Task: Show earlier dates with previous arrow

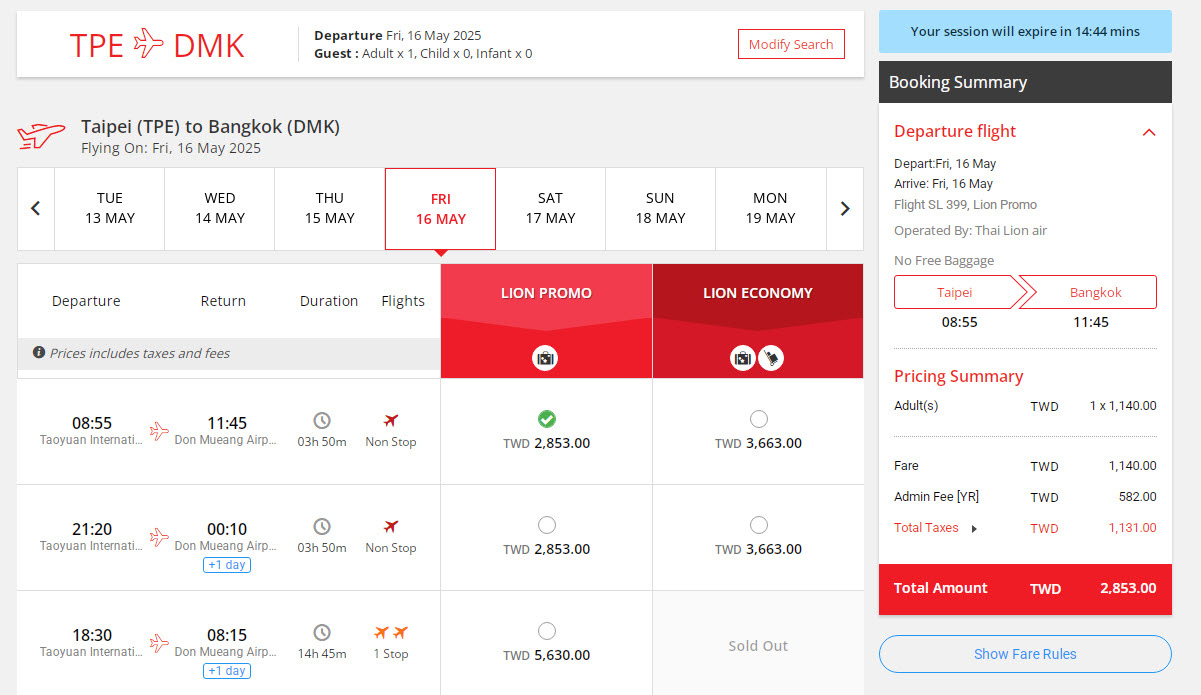Action: (36, 209)
